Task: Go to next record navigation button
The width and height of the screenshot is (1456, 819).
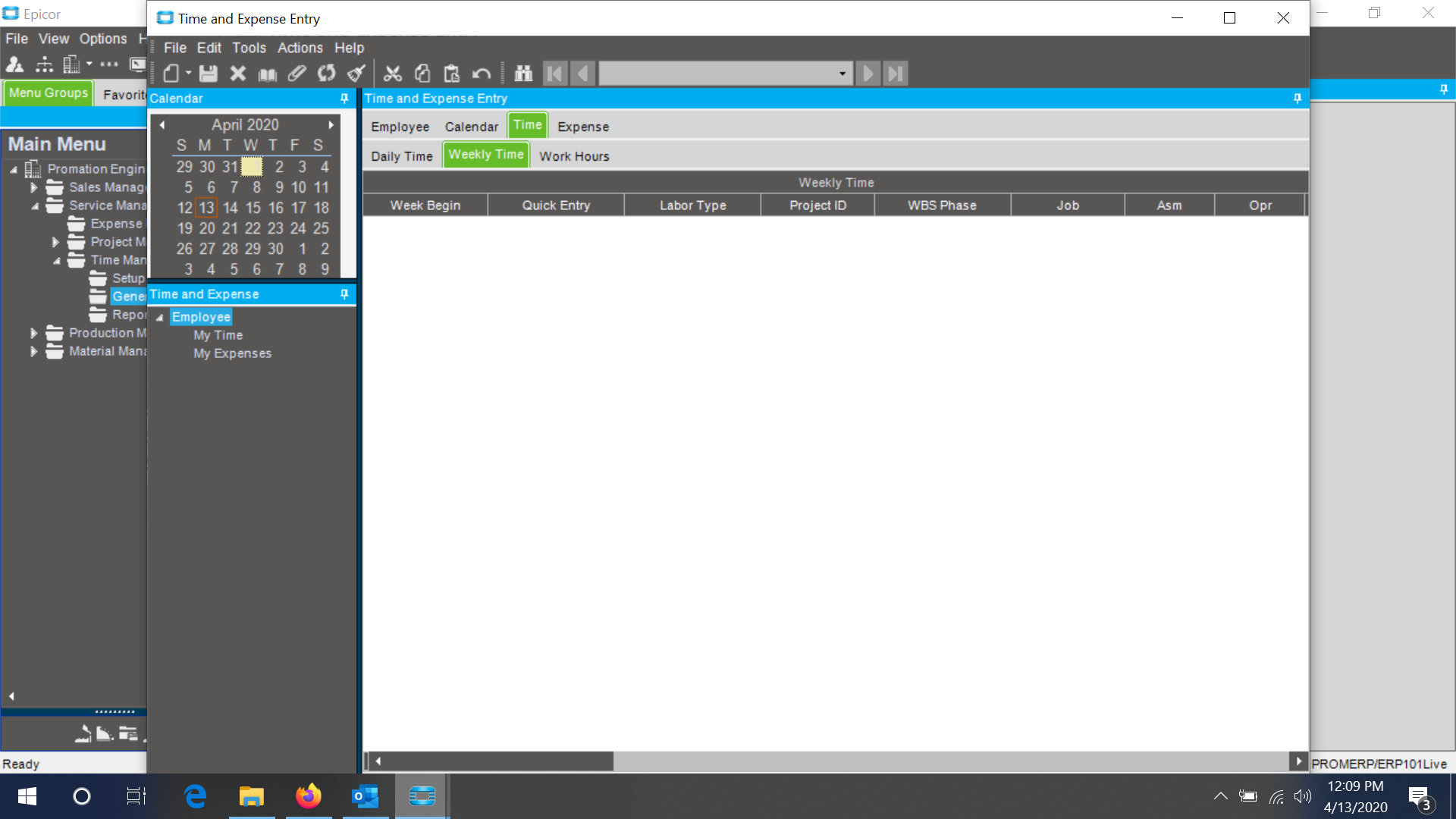Action: coord(868,74)
